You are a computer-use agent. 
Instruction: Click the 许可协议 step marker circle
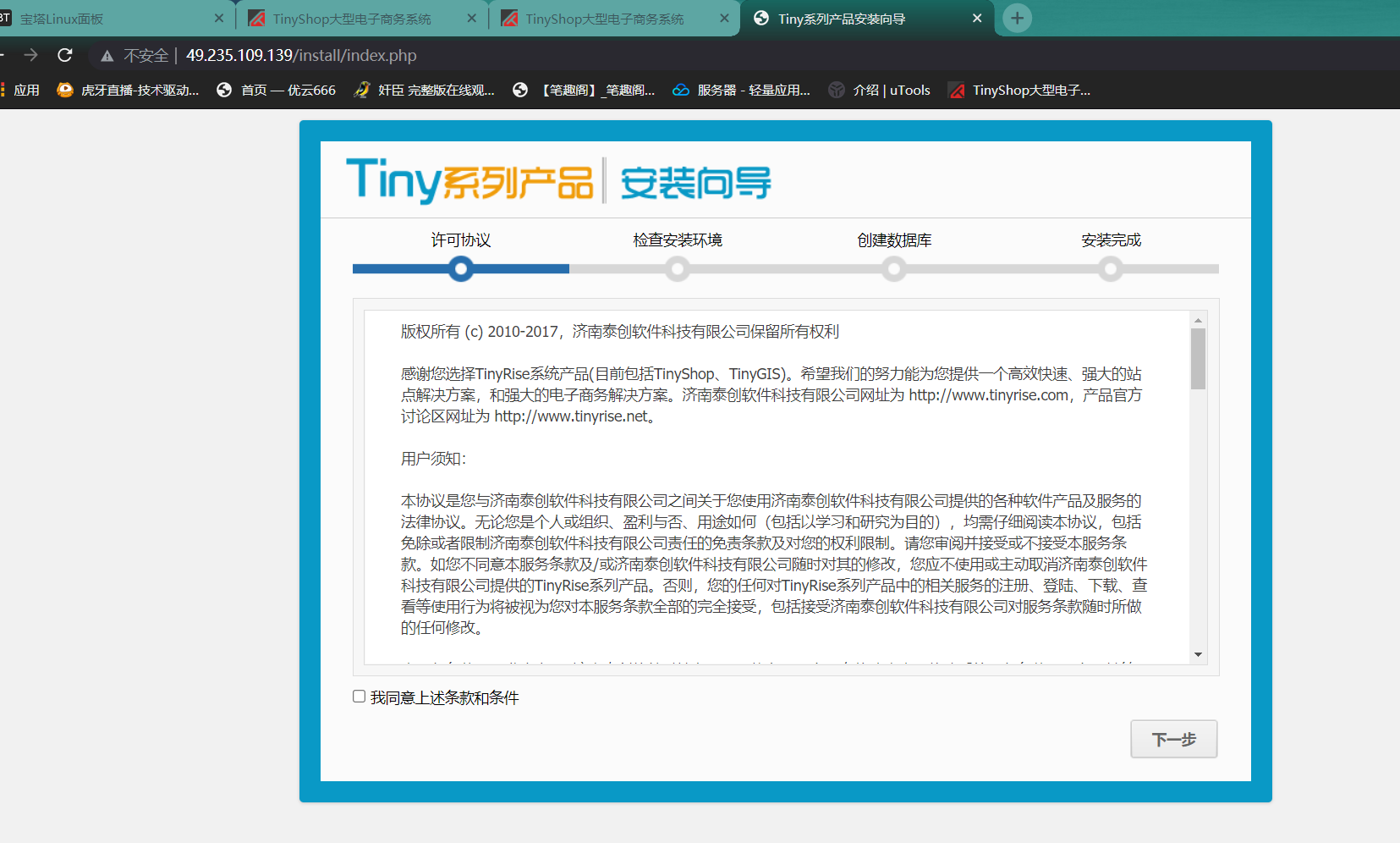point(461,269)
